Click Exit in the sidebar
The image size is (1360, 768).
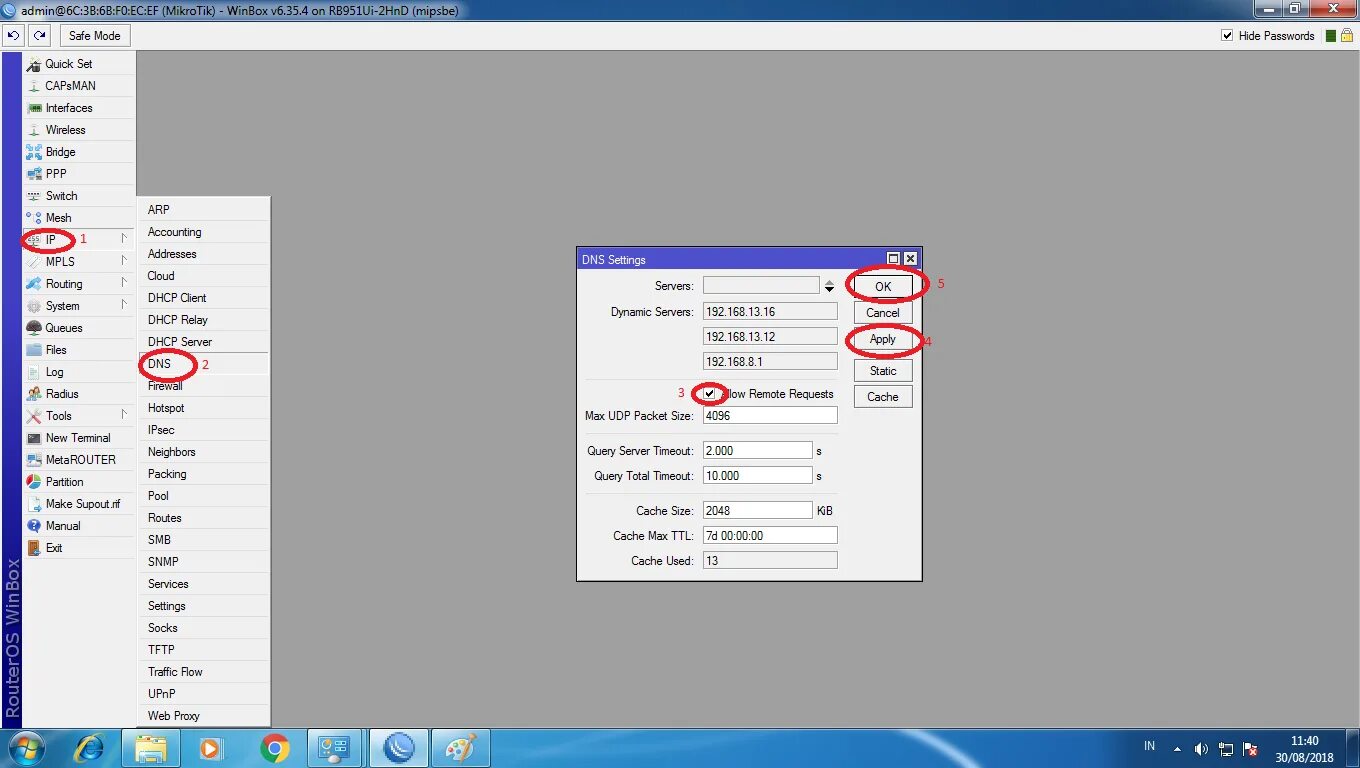pos(79,547)
